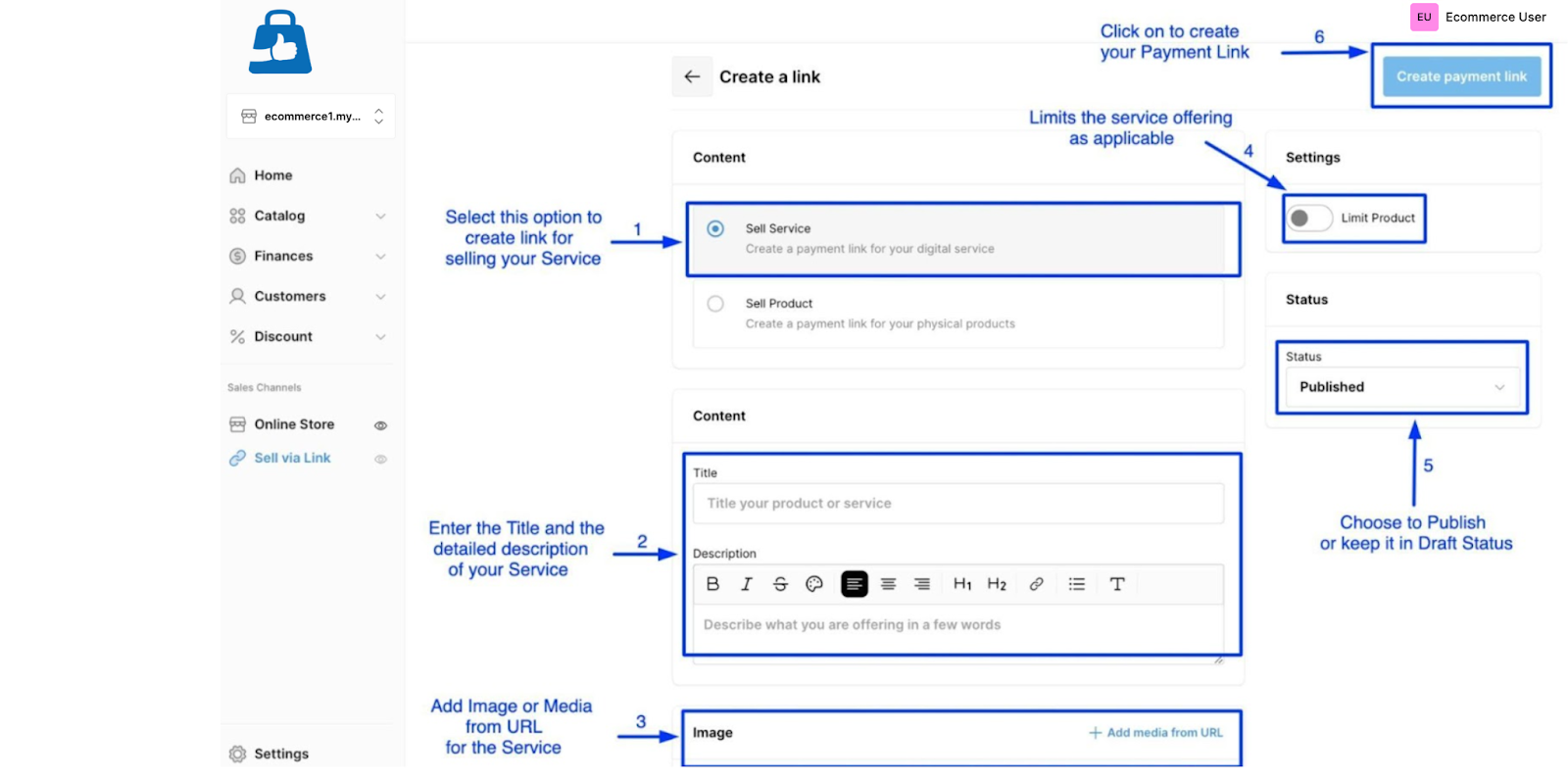1568x782 pixels.
Task: Click the Create payment link button
Action: [1461, 76]
